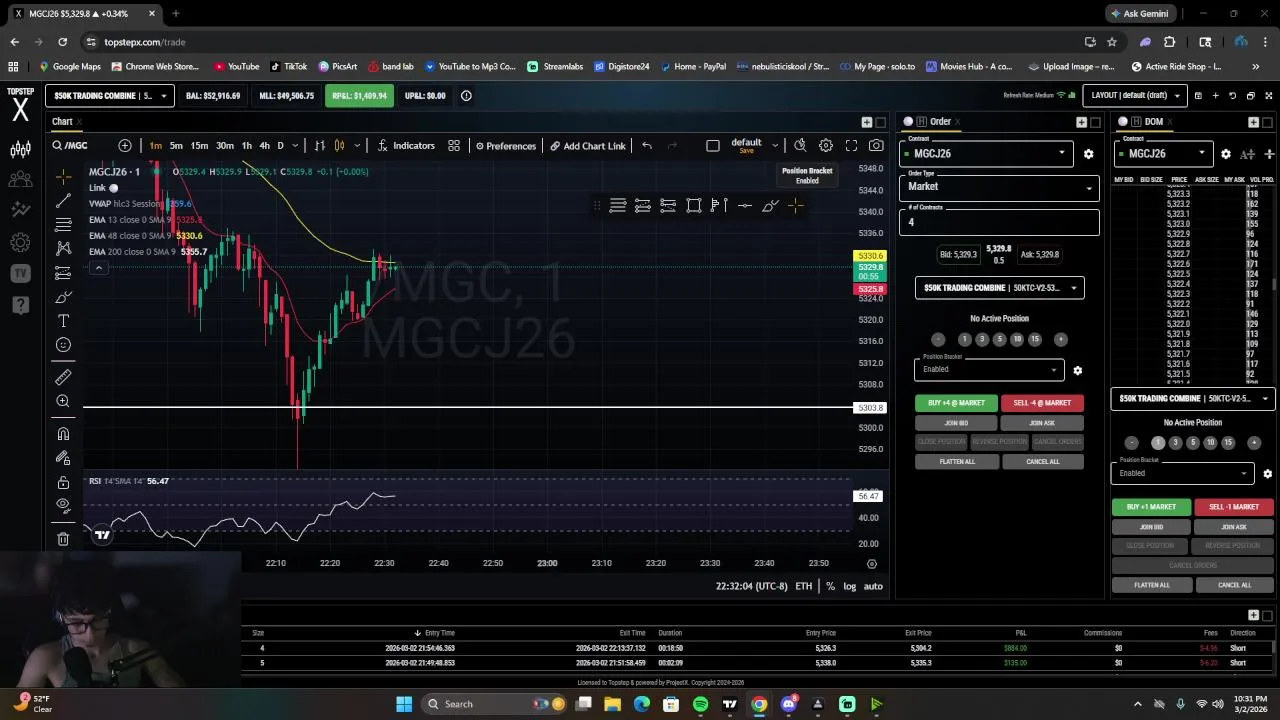The width and height of the screenshot is (1280, 720).
Task: Click the account info circle icon
Action: click(466, 96)
